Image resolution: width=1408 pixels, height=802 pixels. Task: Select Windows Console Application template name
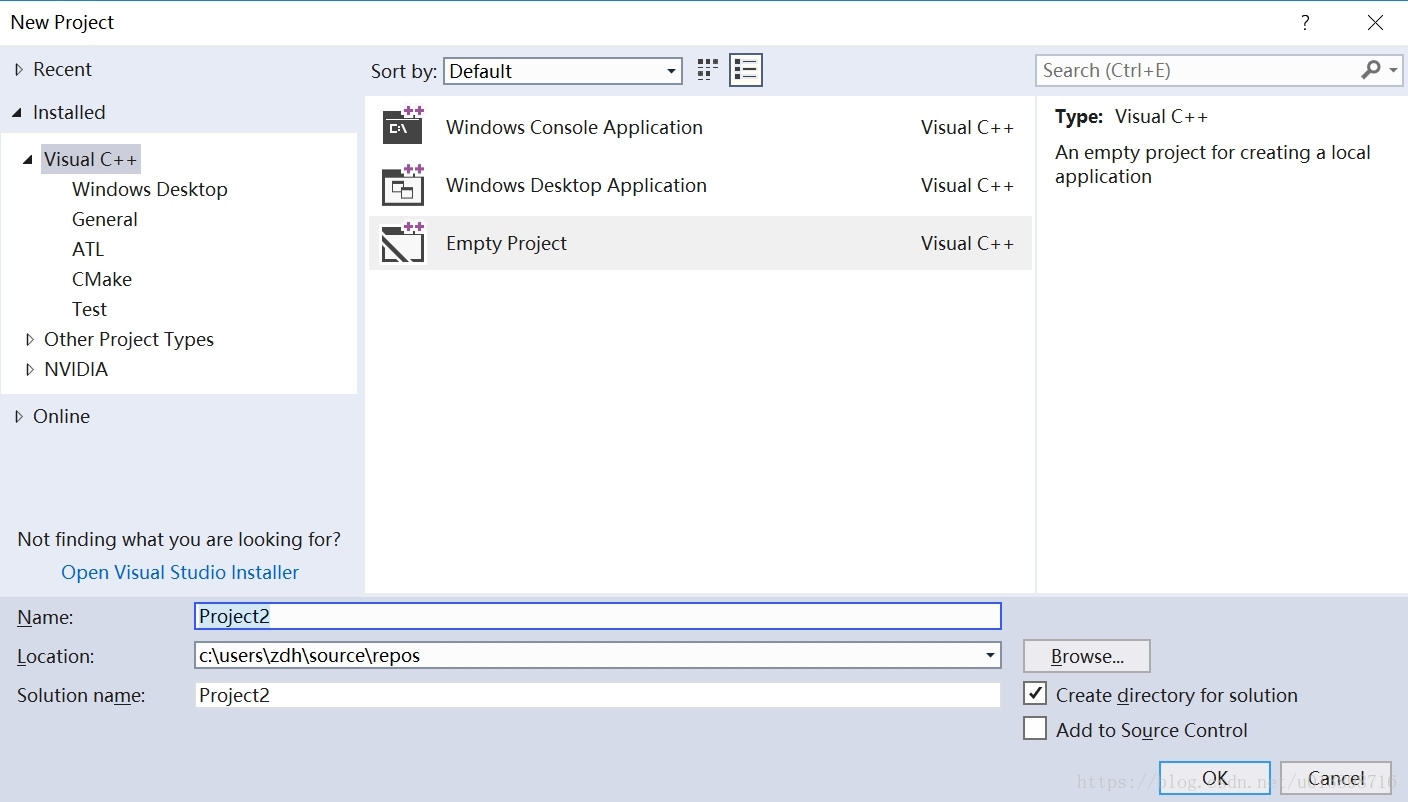point(574,127)
